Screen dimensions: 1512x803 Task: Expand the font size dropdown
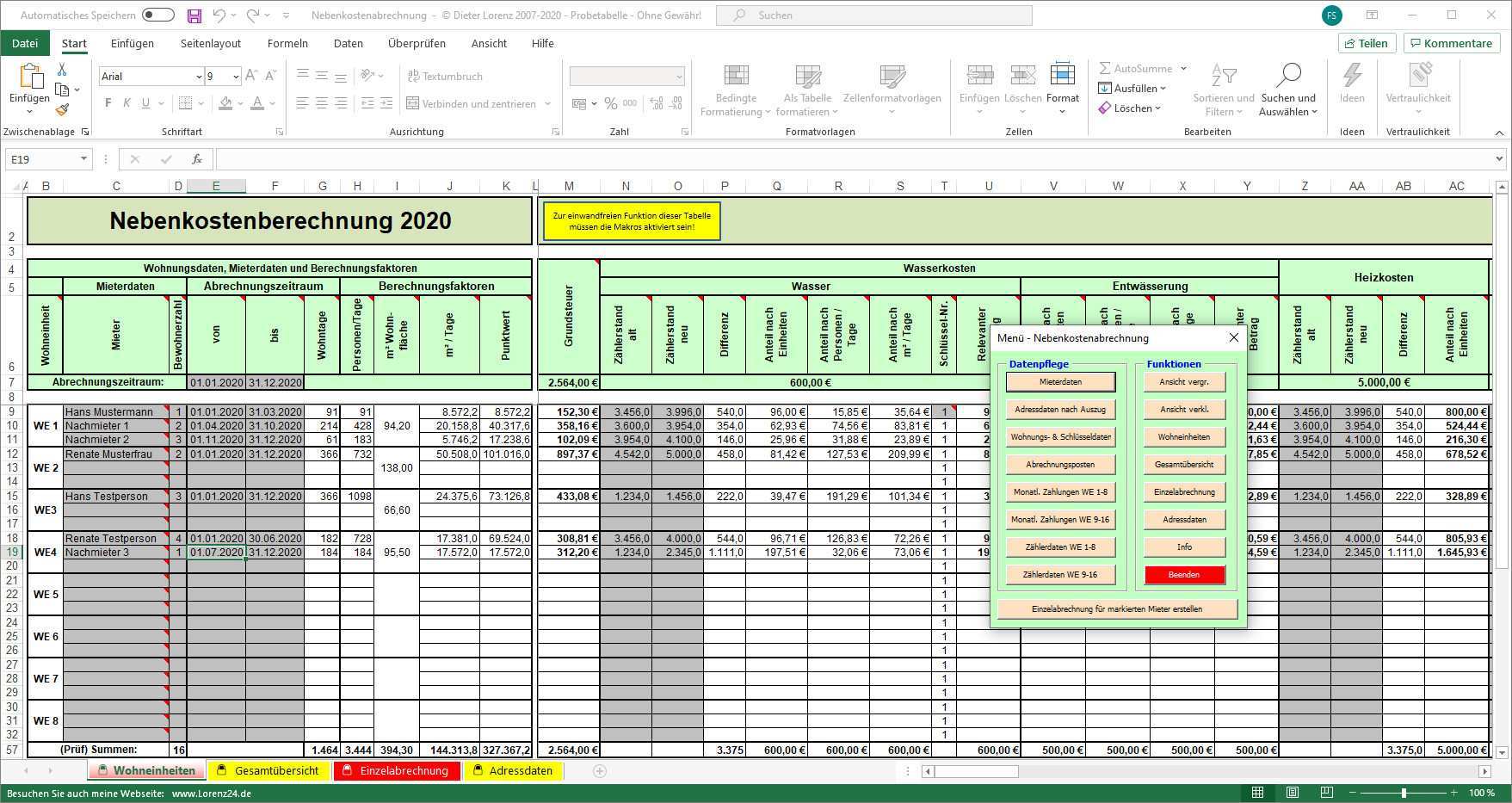pos(235,77)
